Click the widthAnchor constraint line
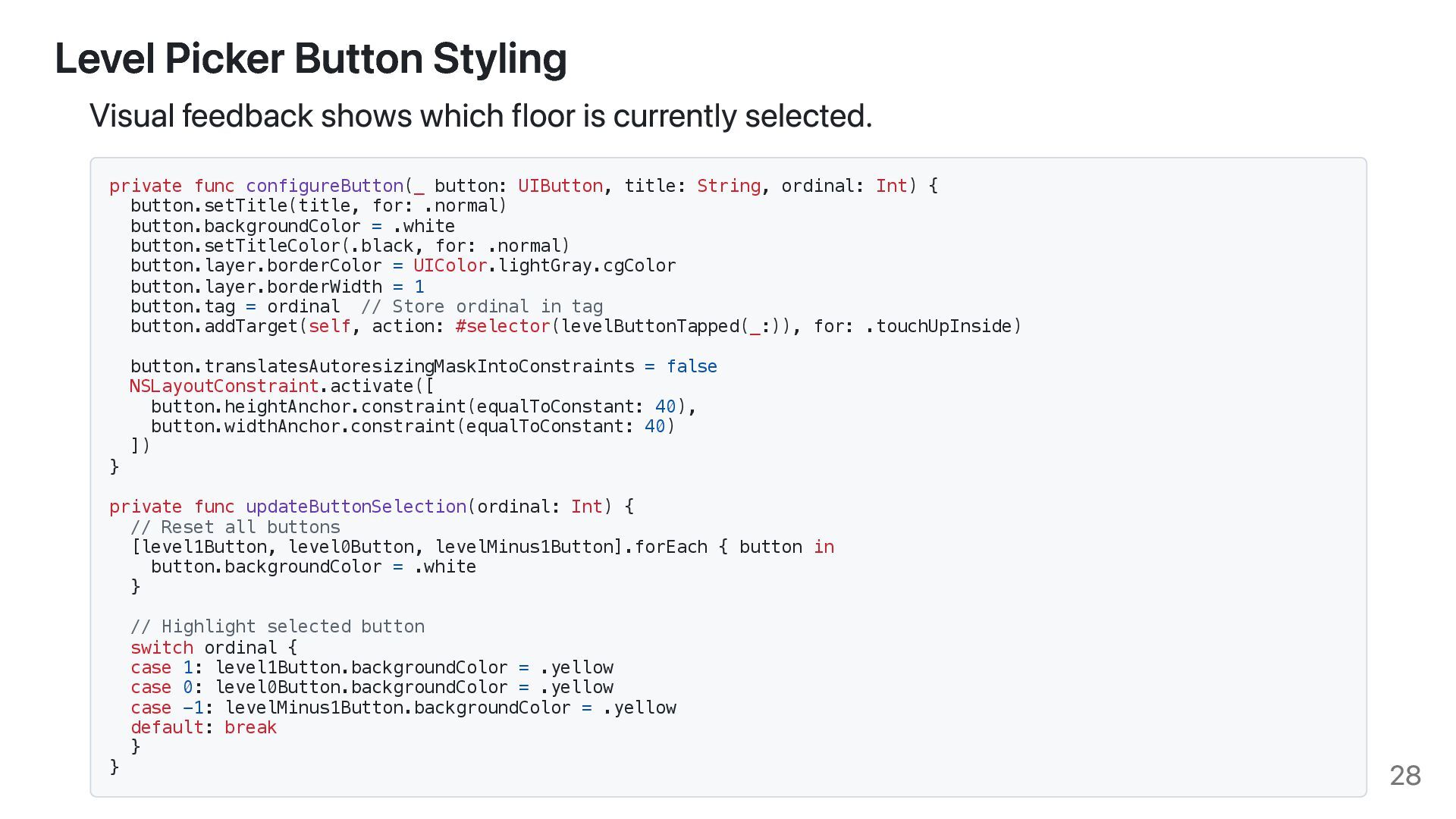 click(x=412, y=426)
